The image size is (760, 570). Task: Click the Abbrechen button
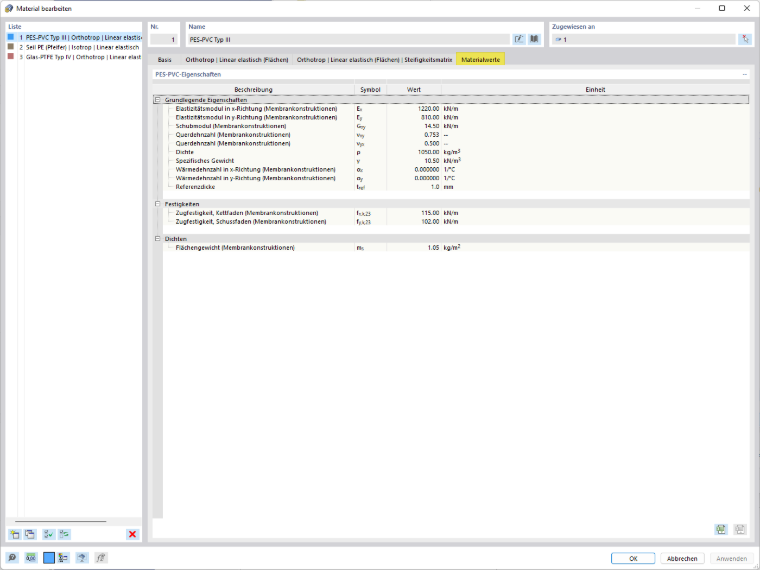(x=682, y=558)
